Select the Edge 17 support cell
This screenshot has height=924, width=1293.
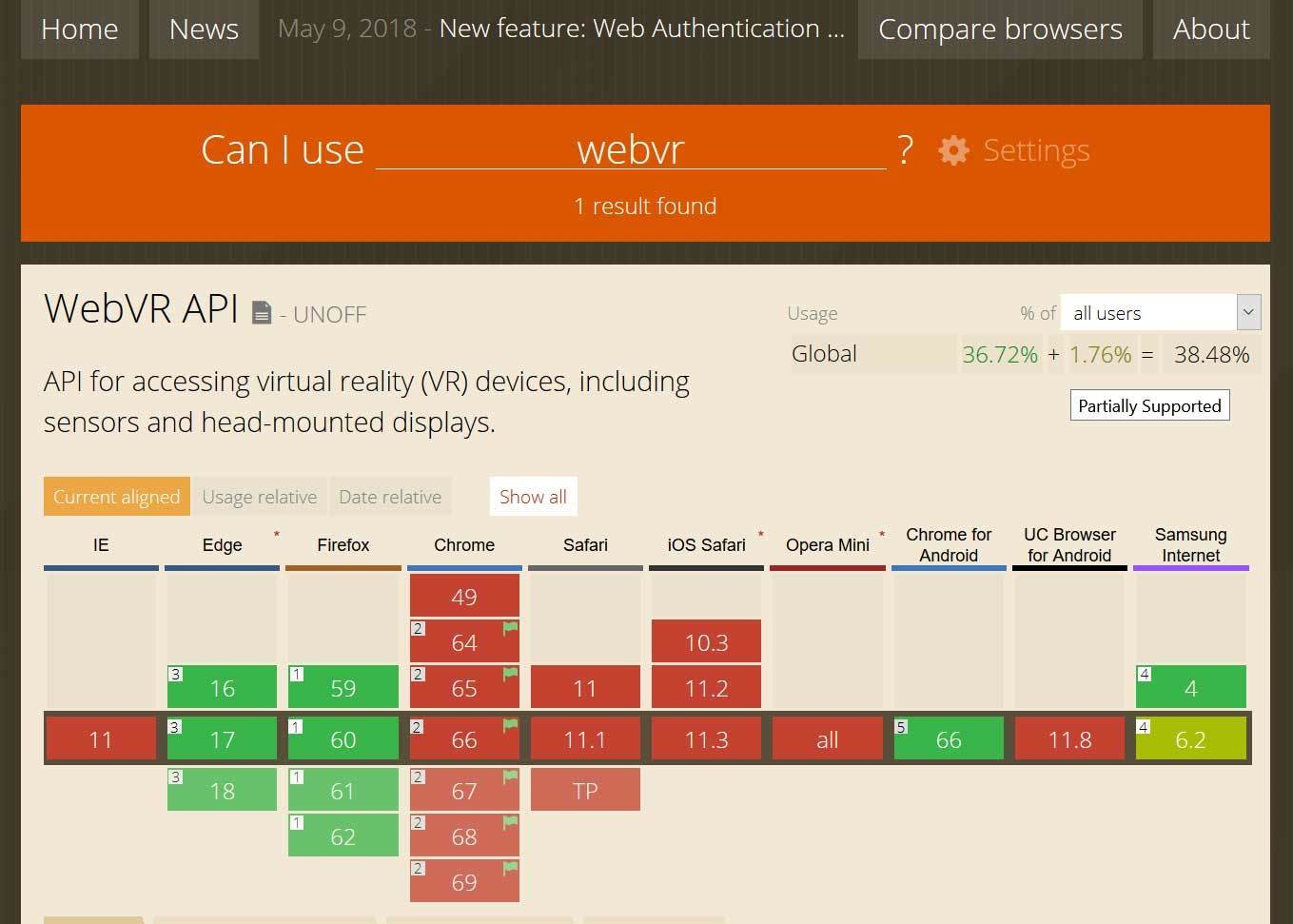(x=222, y=739)
